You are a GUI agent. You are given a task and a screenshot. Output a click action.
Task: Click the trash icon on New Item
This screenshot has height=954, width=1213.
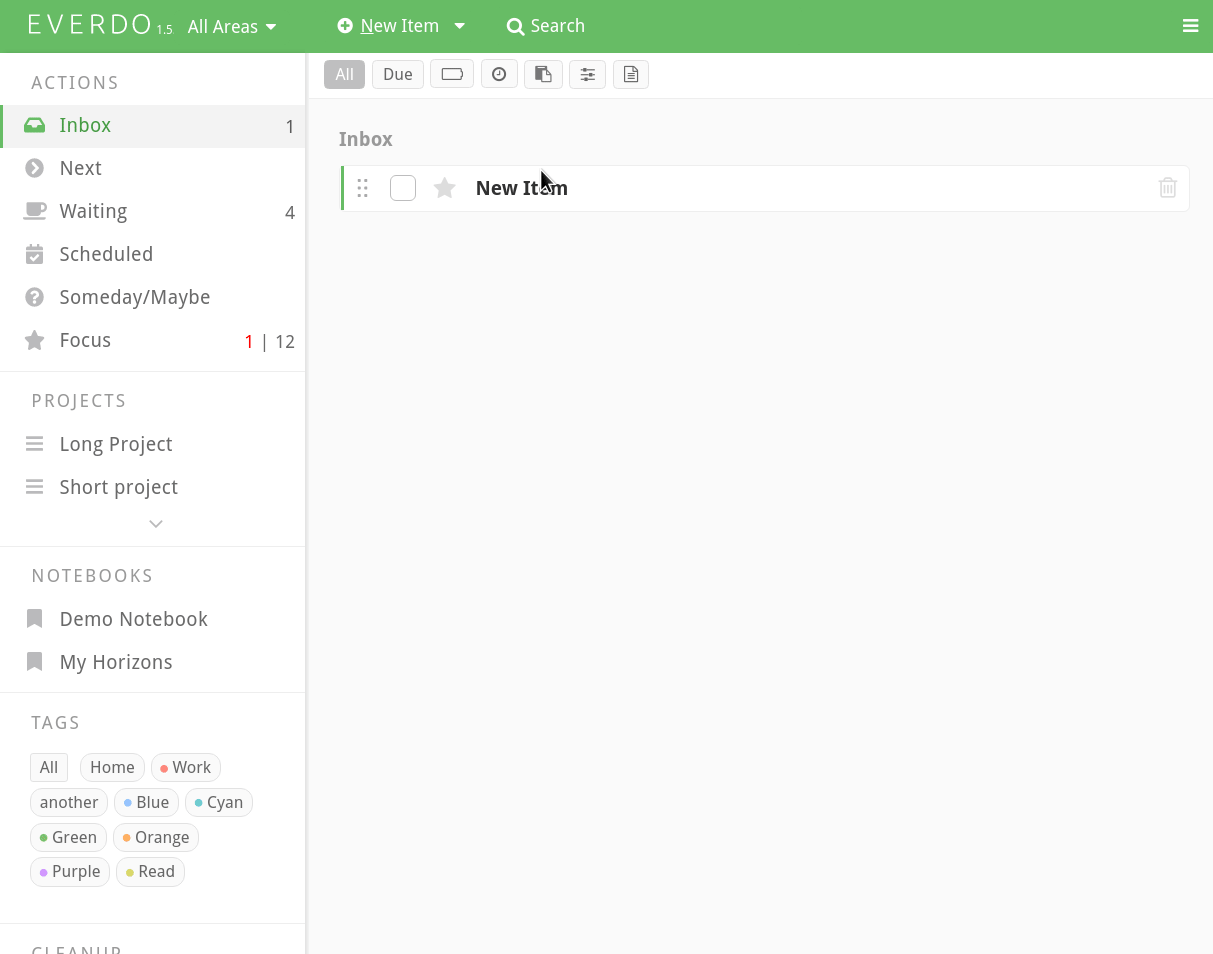click(1167, 188)
